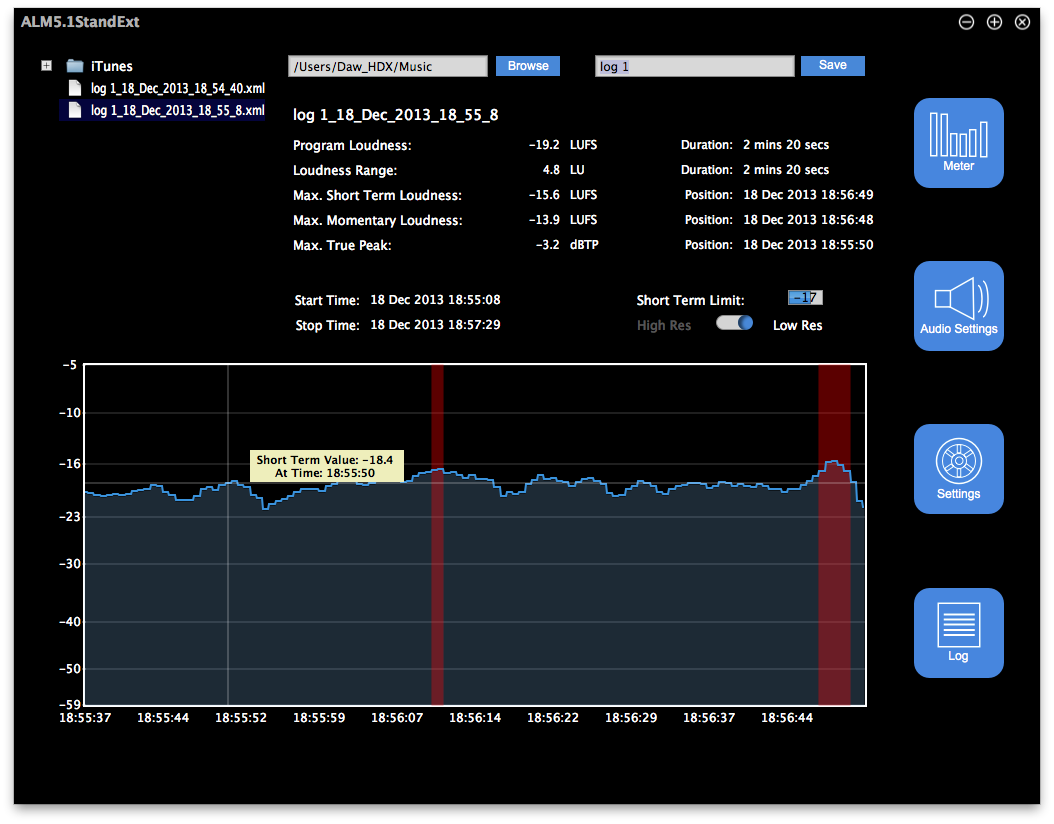Click the High Res label
Screen dimensions: 1054x824
663,325
